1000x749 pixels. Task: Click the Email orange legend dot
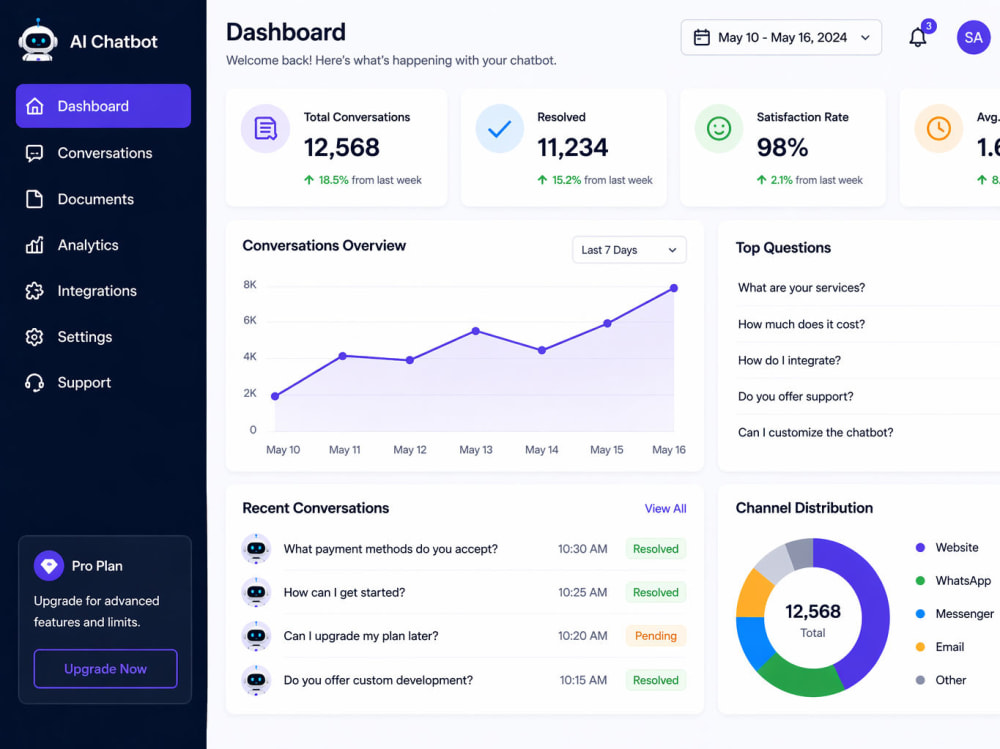click(920, 647)
